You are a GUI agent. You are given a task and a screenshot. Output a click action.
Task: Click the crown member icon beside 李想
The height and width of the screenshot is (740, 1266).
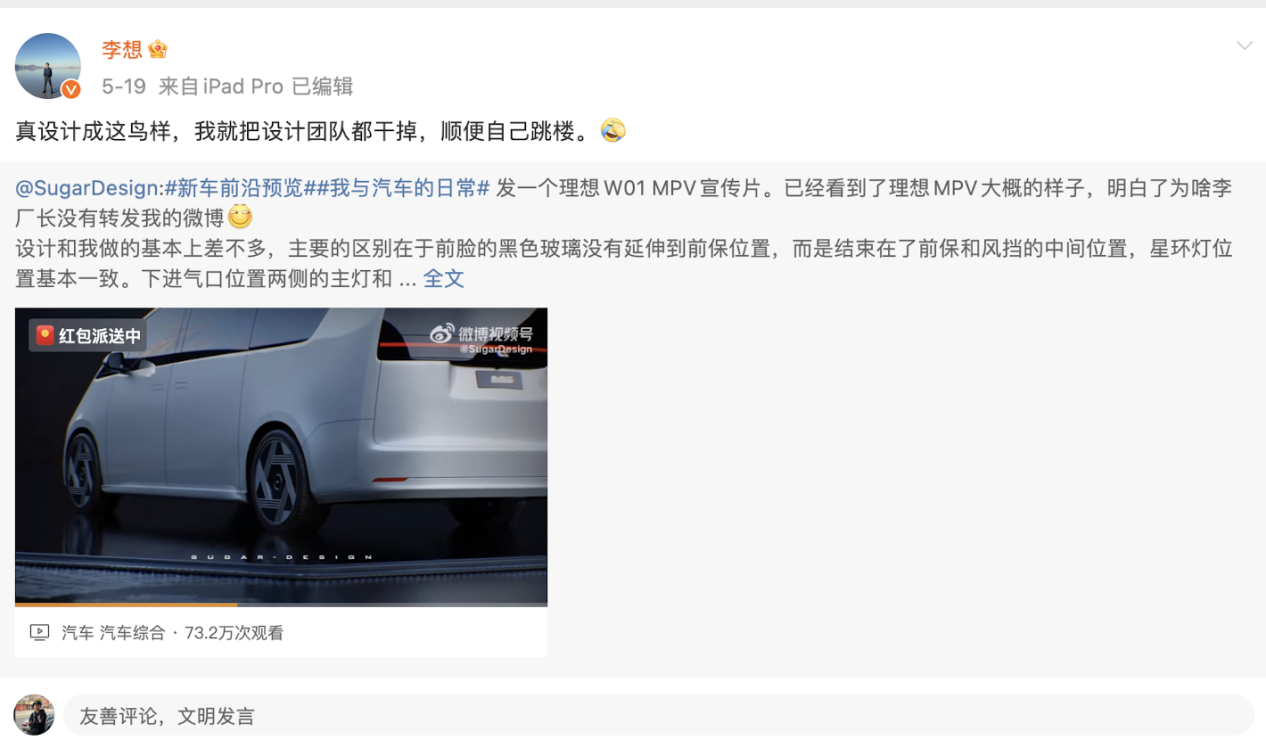pyautogui.click(x=158, y=49)
